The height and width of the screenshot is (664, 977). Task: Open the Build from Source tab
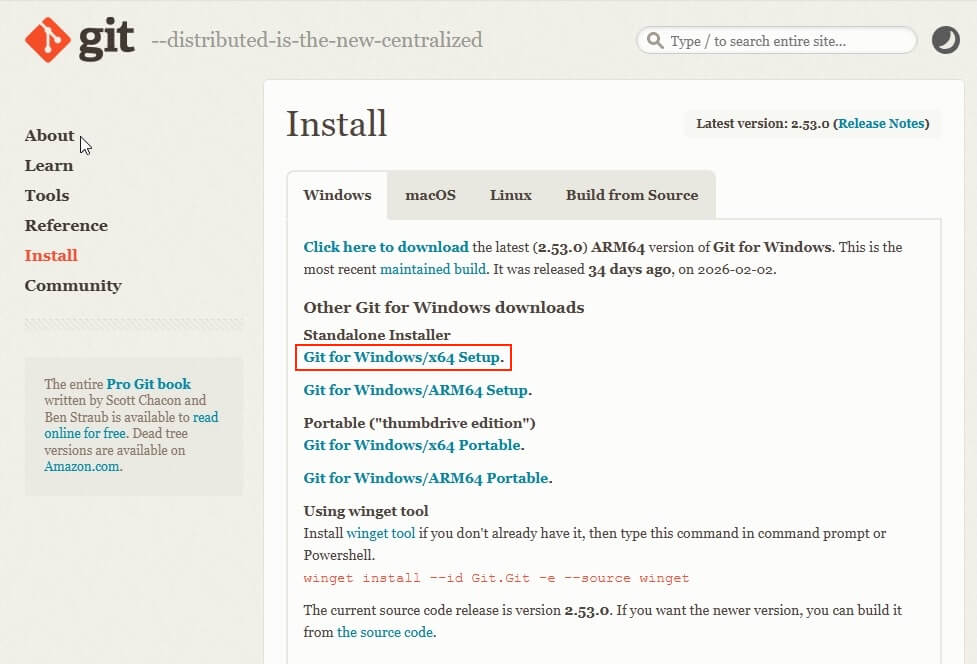point(632,195)
